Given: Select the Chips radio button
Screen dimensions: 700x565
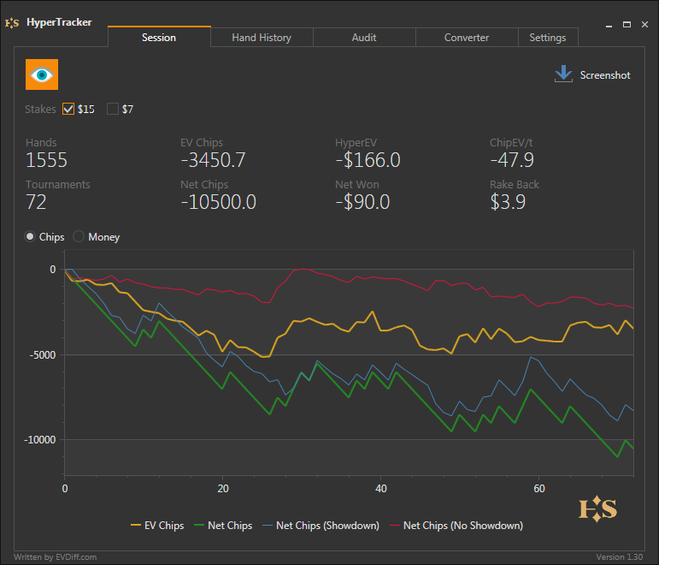Looking at the screenshot, I should [x=31, y=237].
